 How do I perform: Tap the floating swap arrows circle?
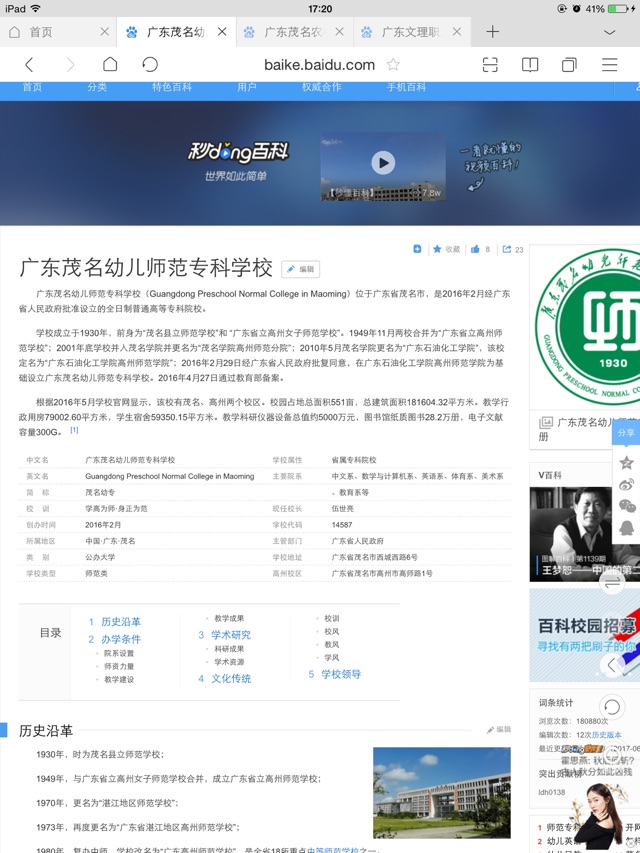(612, 583)
